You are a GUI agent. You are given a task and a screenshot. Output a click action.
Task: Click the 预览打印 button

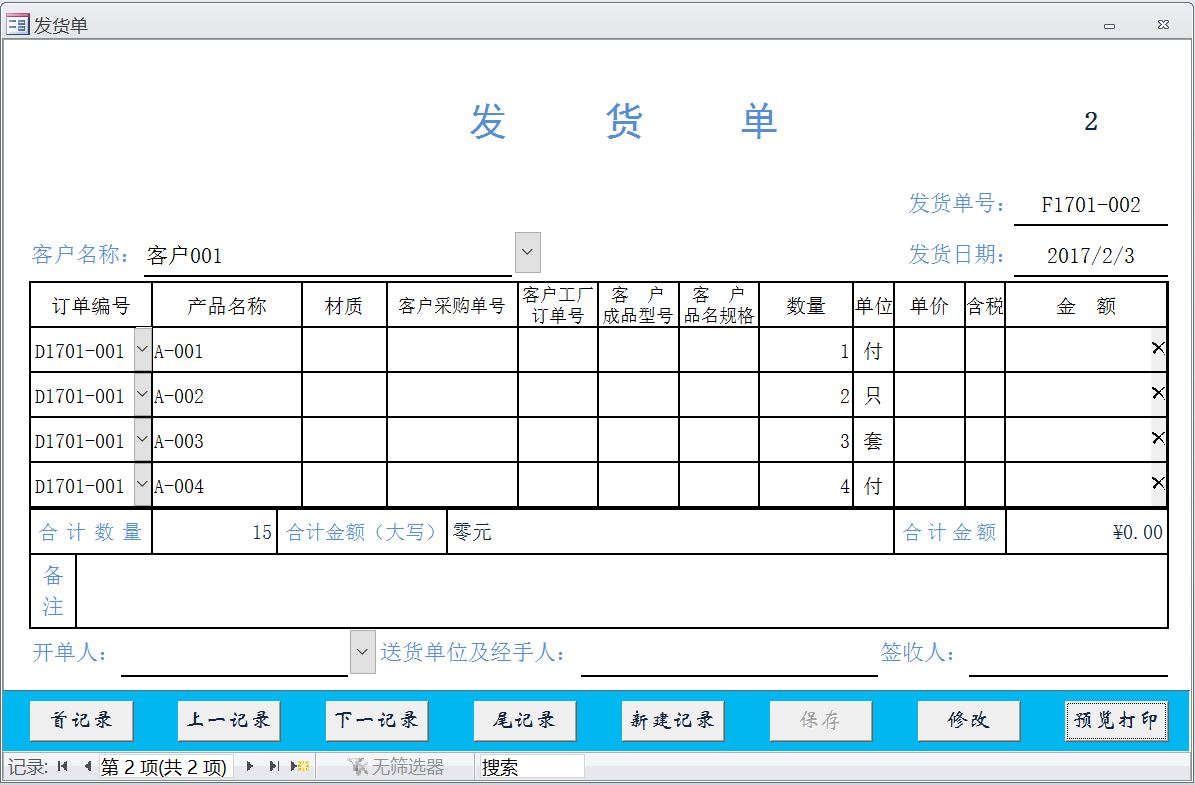click(x=1115, y=720)
